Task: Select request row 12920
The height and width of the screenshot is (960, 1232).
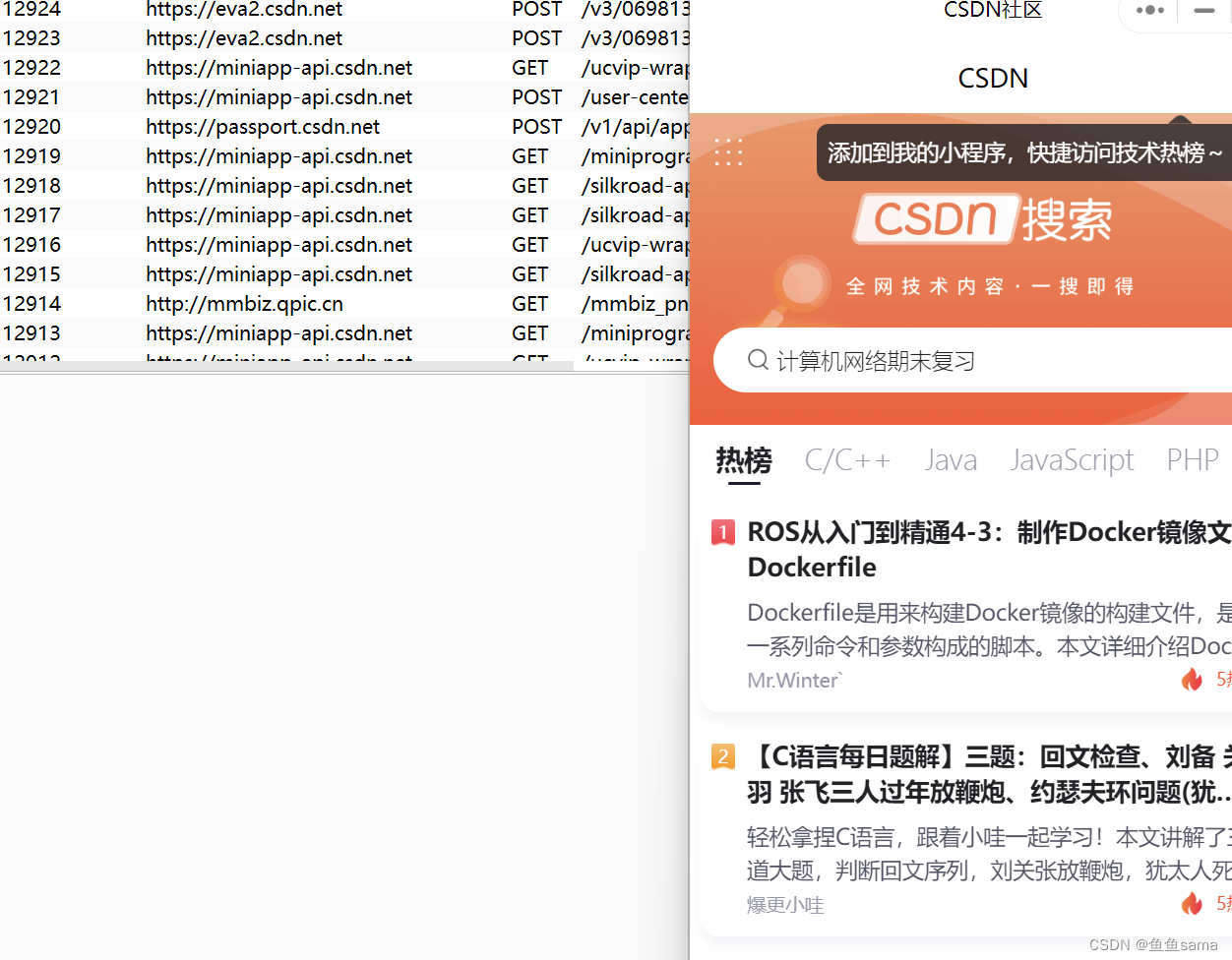Action: [344, 126]
